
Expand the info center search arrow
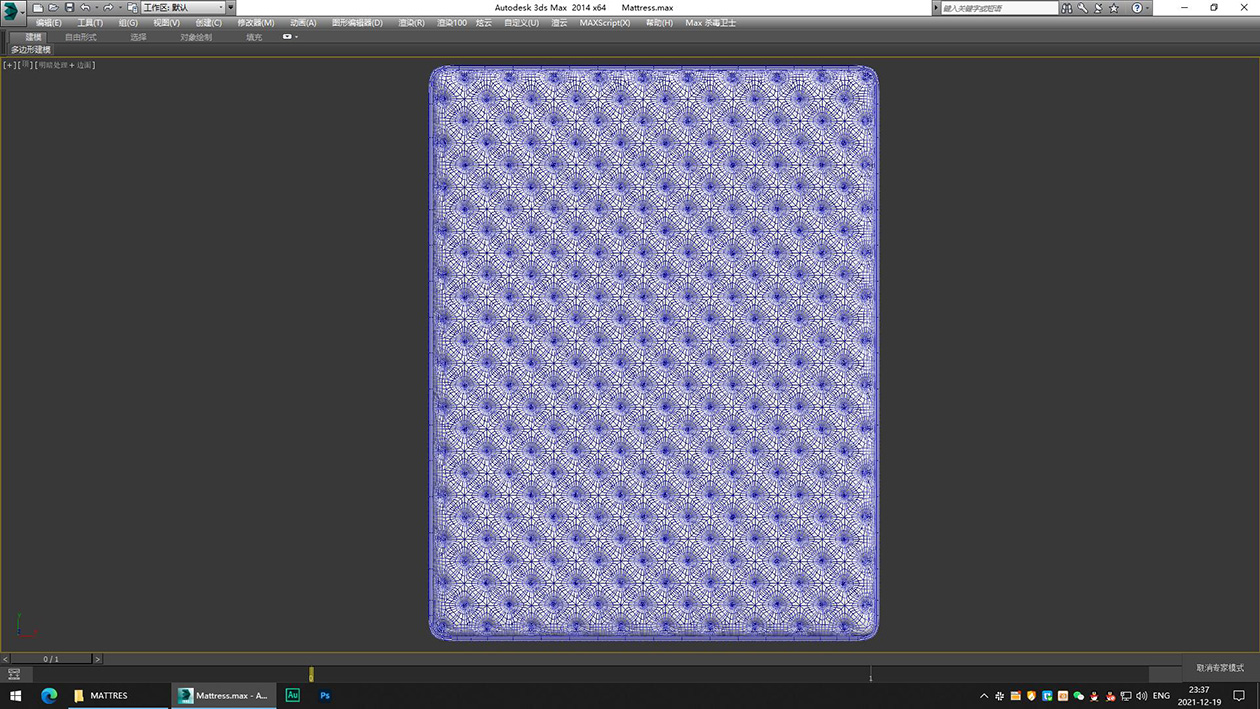(936, 8)
